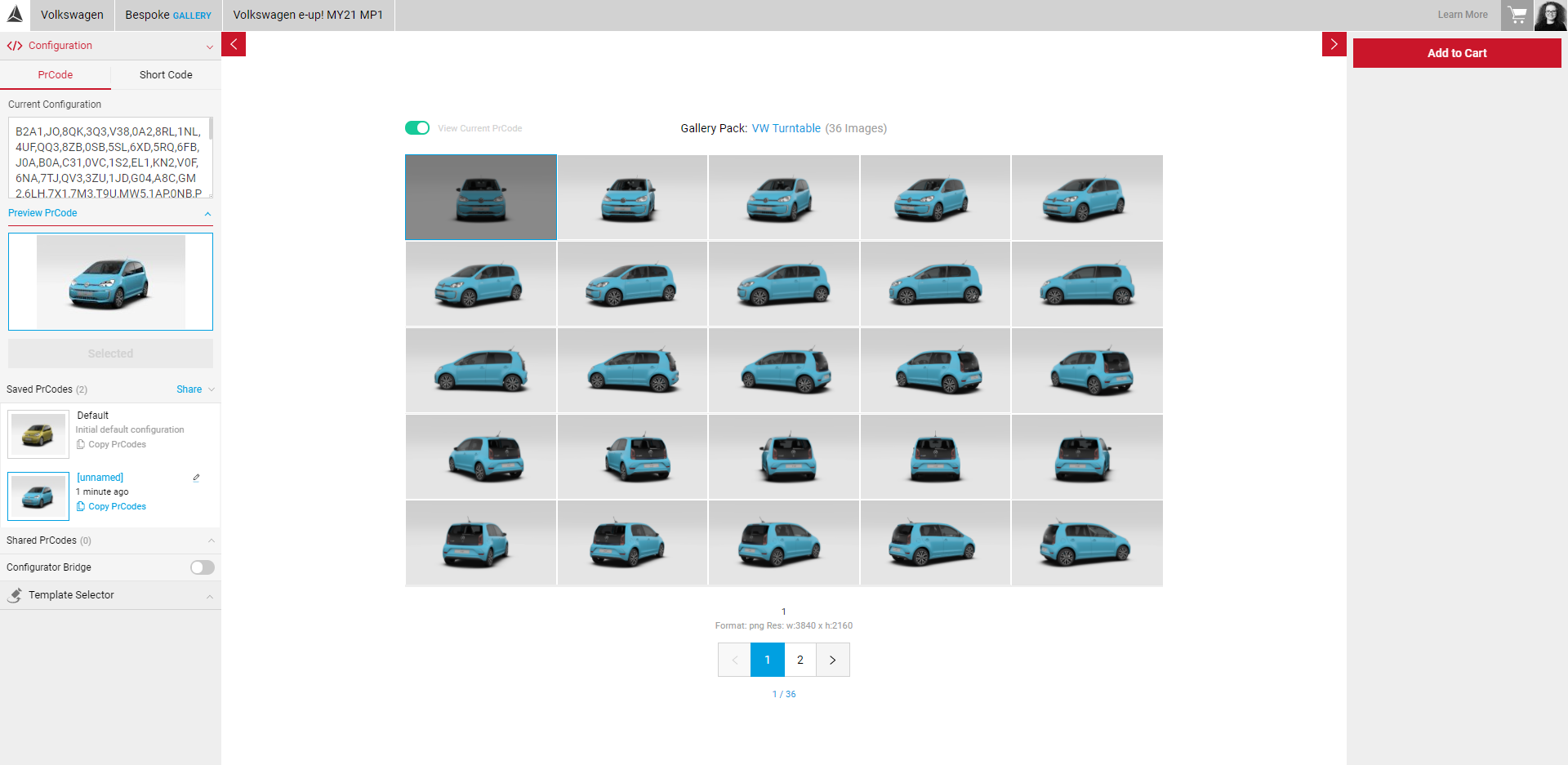Click the [unnamed] saved PrCode name

100,478
